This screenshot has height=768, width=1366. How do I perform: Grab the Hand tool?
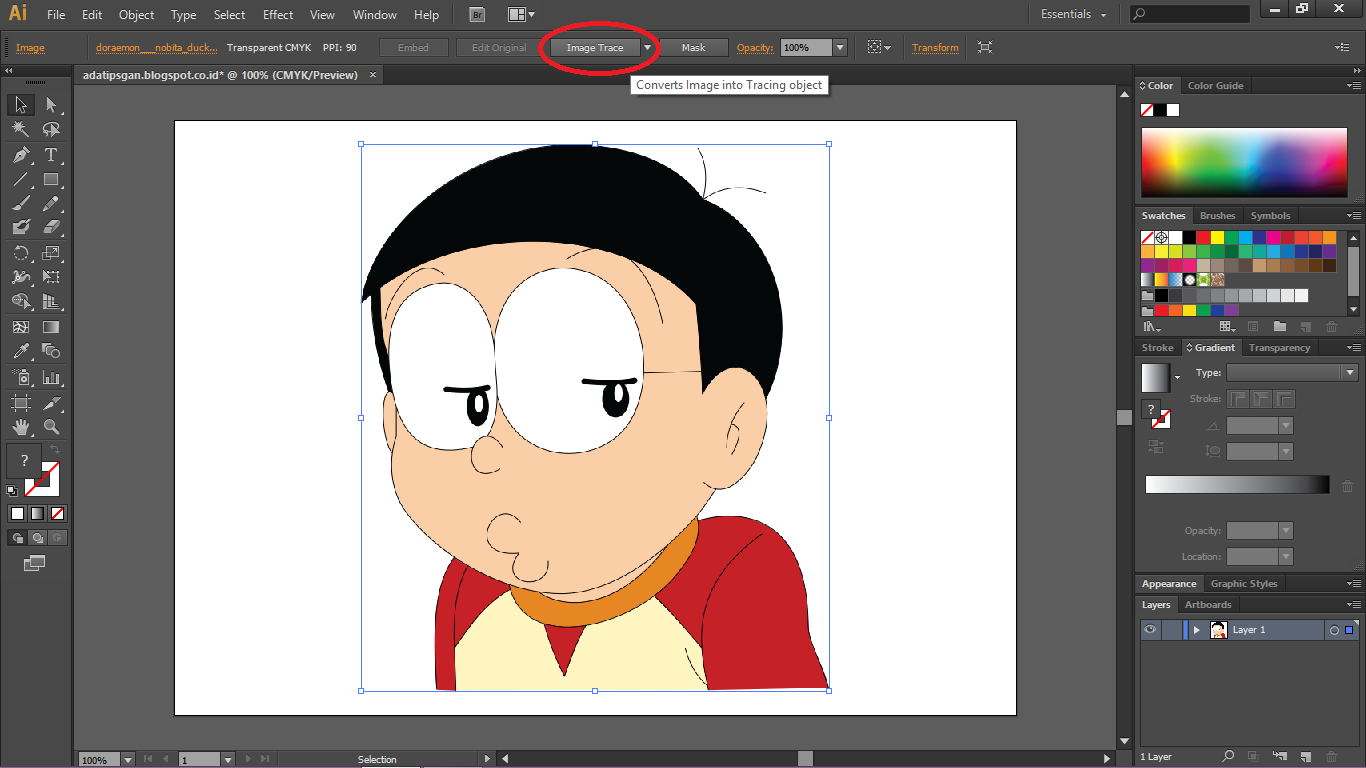(21, 428)
